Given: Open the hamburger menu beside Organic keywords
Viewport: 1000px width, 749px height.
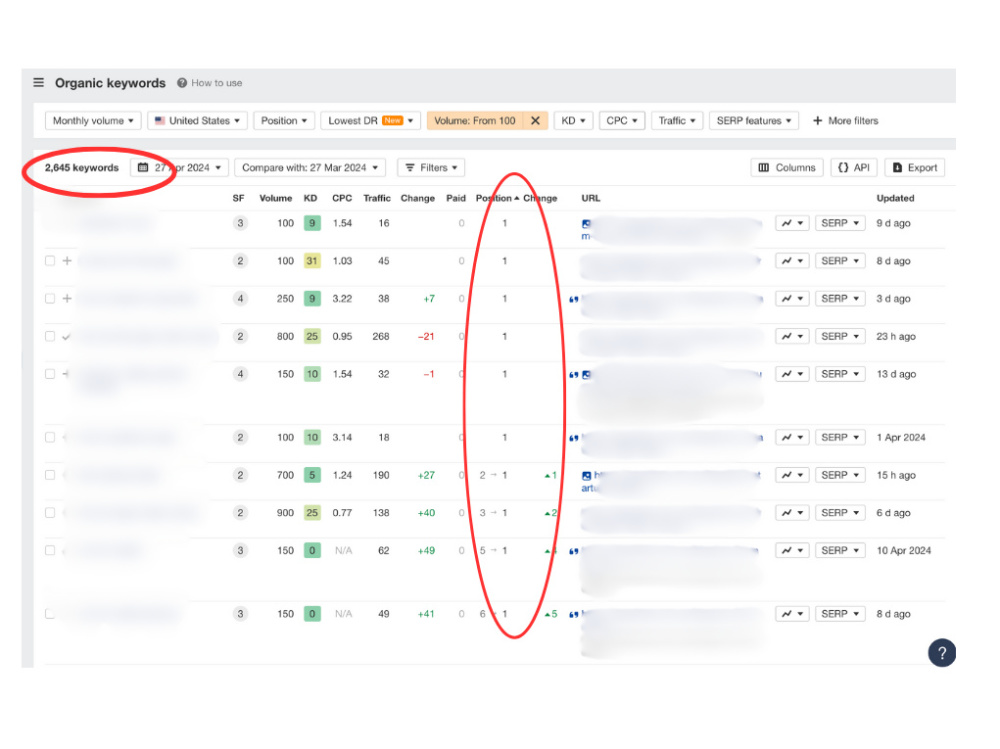Looking at the screenshot, I should point(38,83).
